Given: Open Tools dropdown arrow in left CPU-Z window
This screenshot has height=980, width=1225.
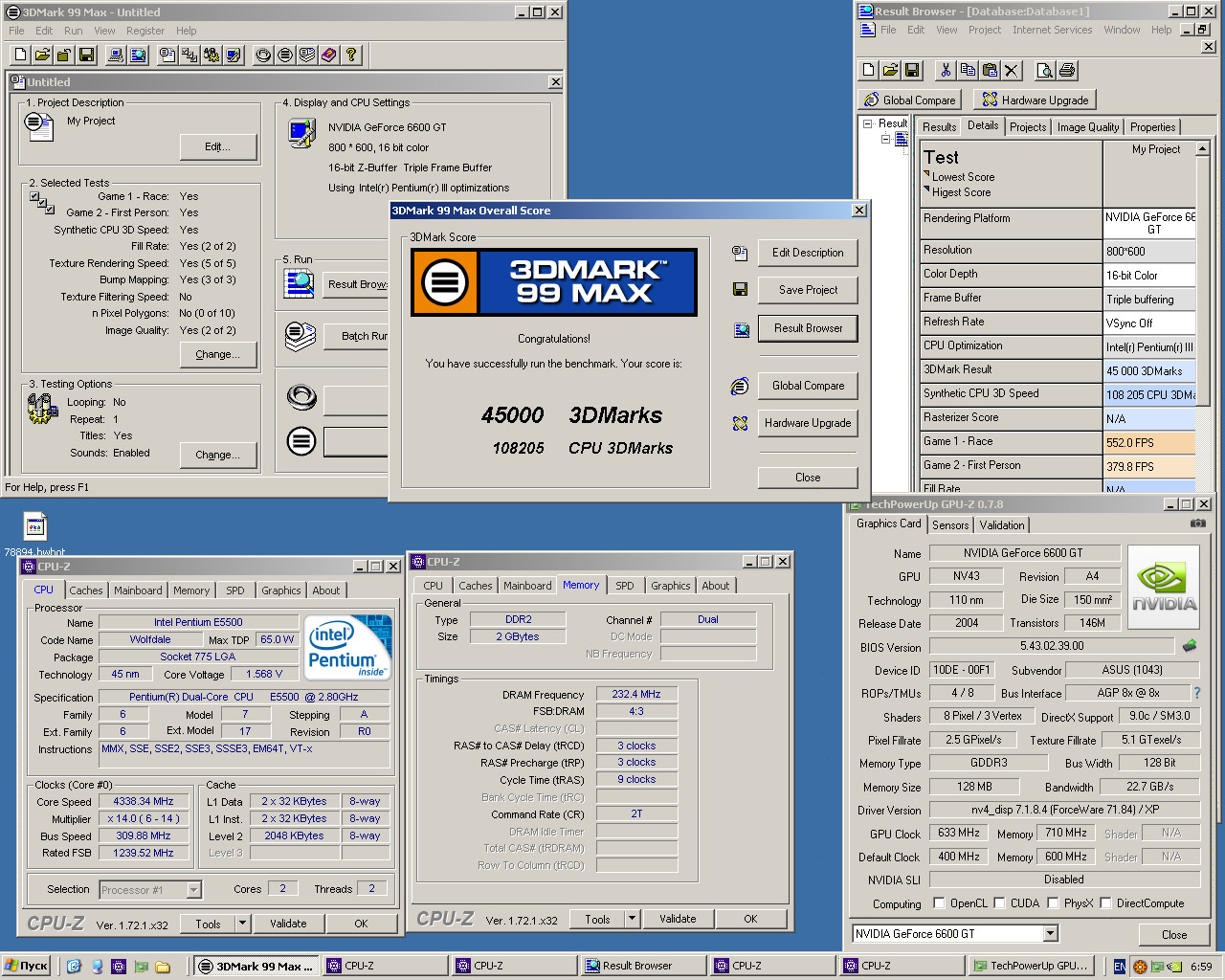Looking at the screenshot, I should point(243,924).
